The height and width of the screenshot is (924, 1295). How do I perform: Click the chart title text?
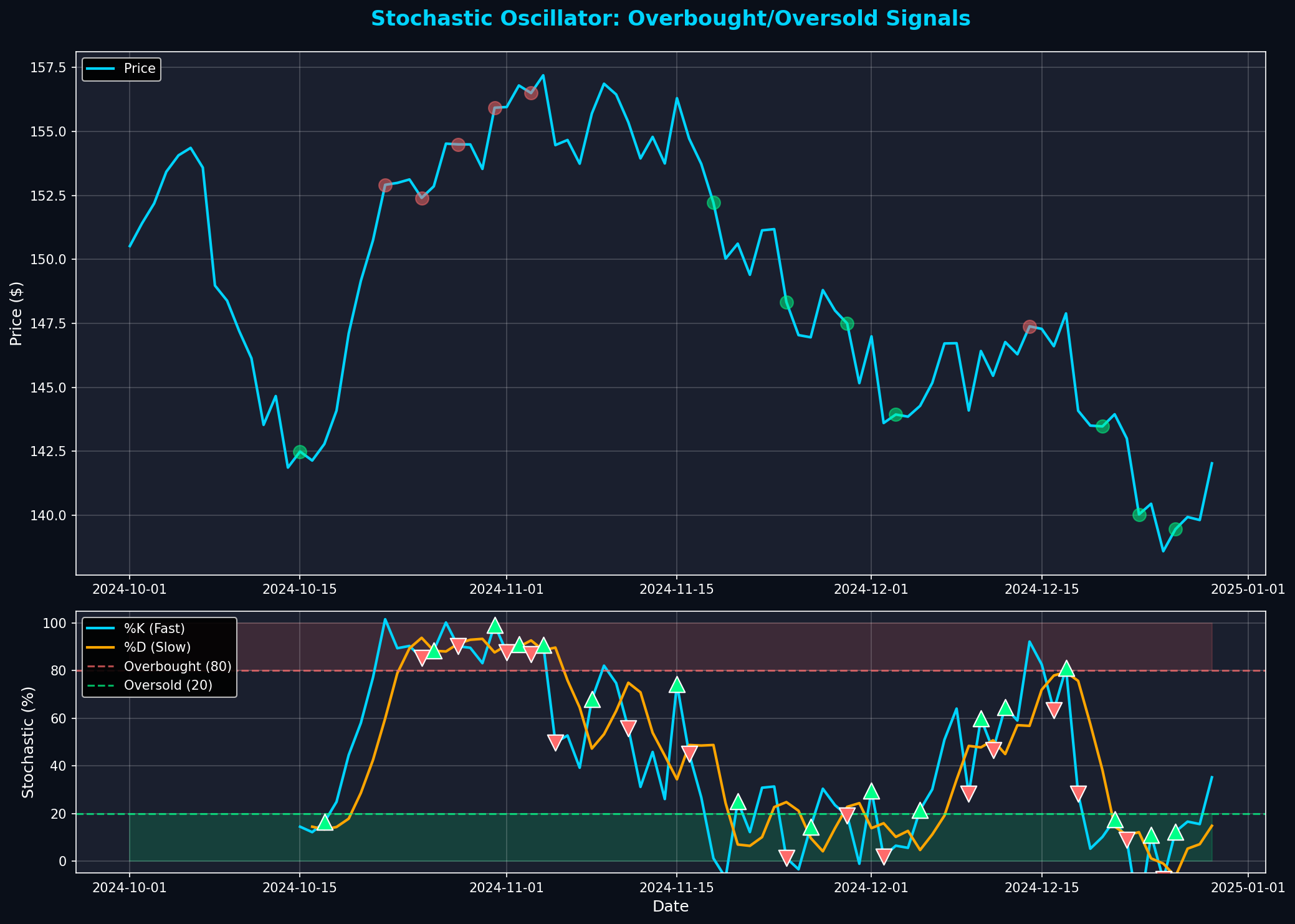(670, 17)
